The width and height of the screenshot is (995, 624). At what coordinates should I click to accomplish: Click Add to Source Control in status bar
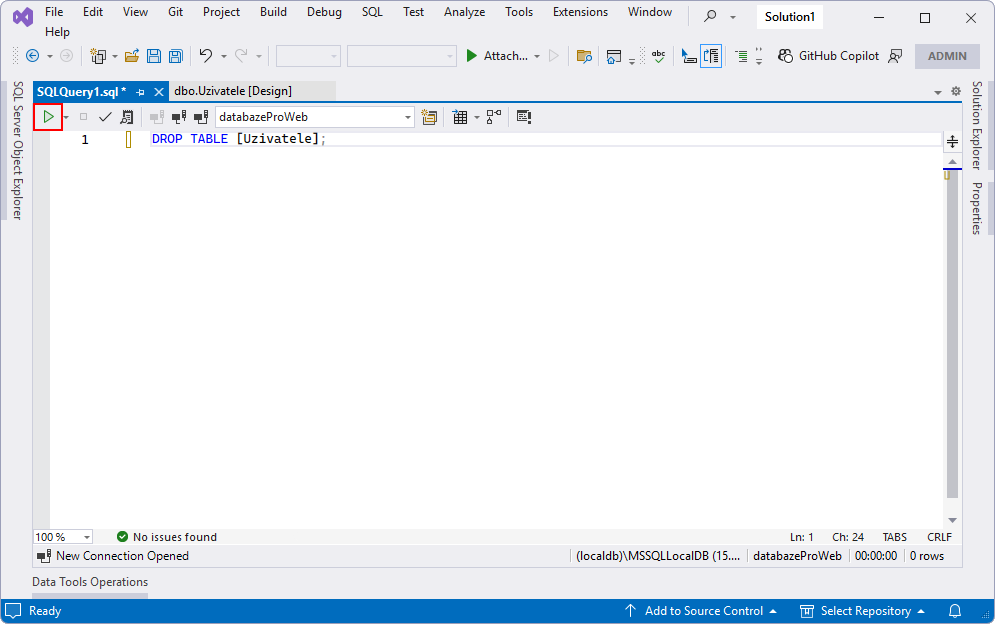click(701, 611)
